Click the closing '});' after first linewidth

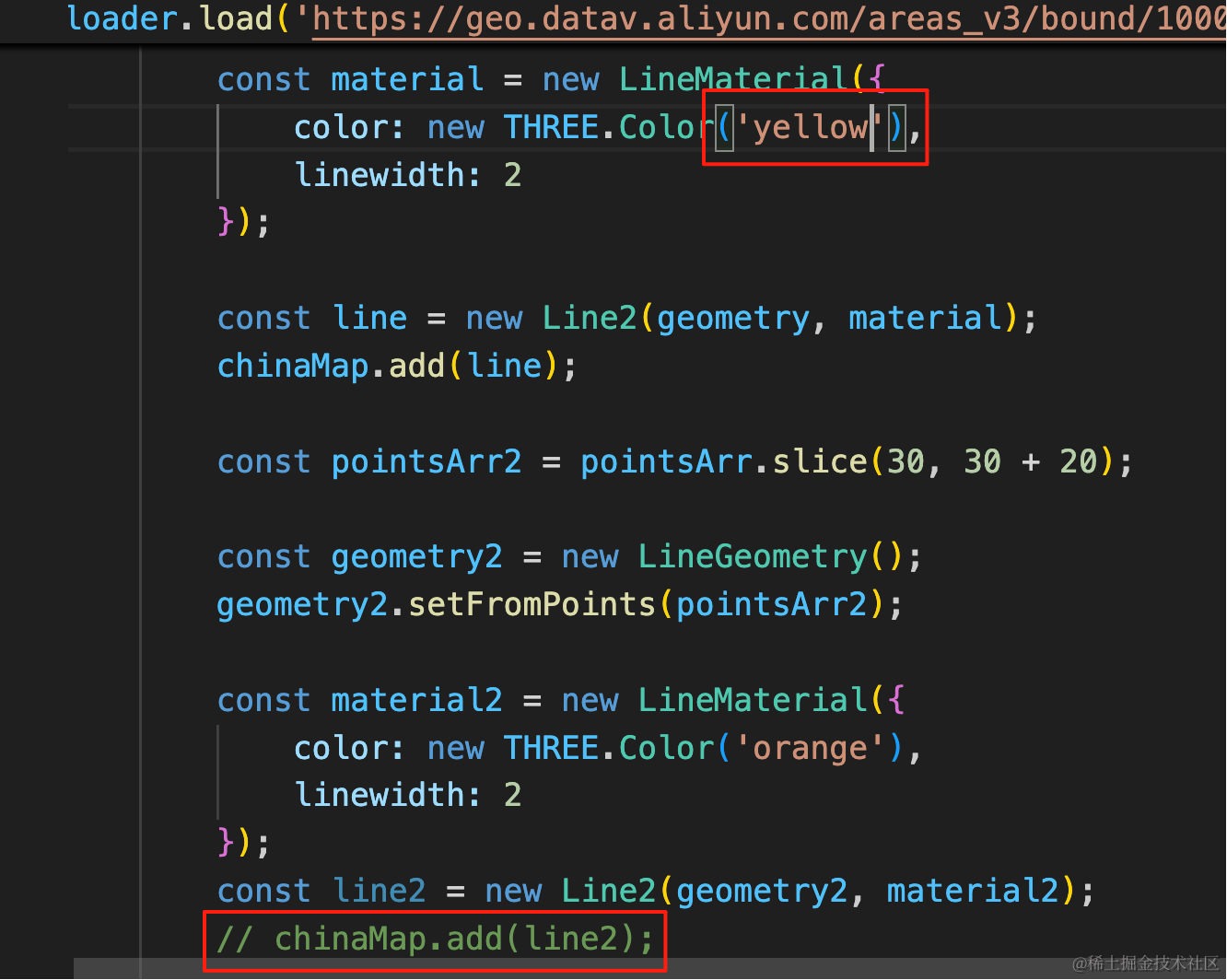[243, 223]
